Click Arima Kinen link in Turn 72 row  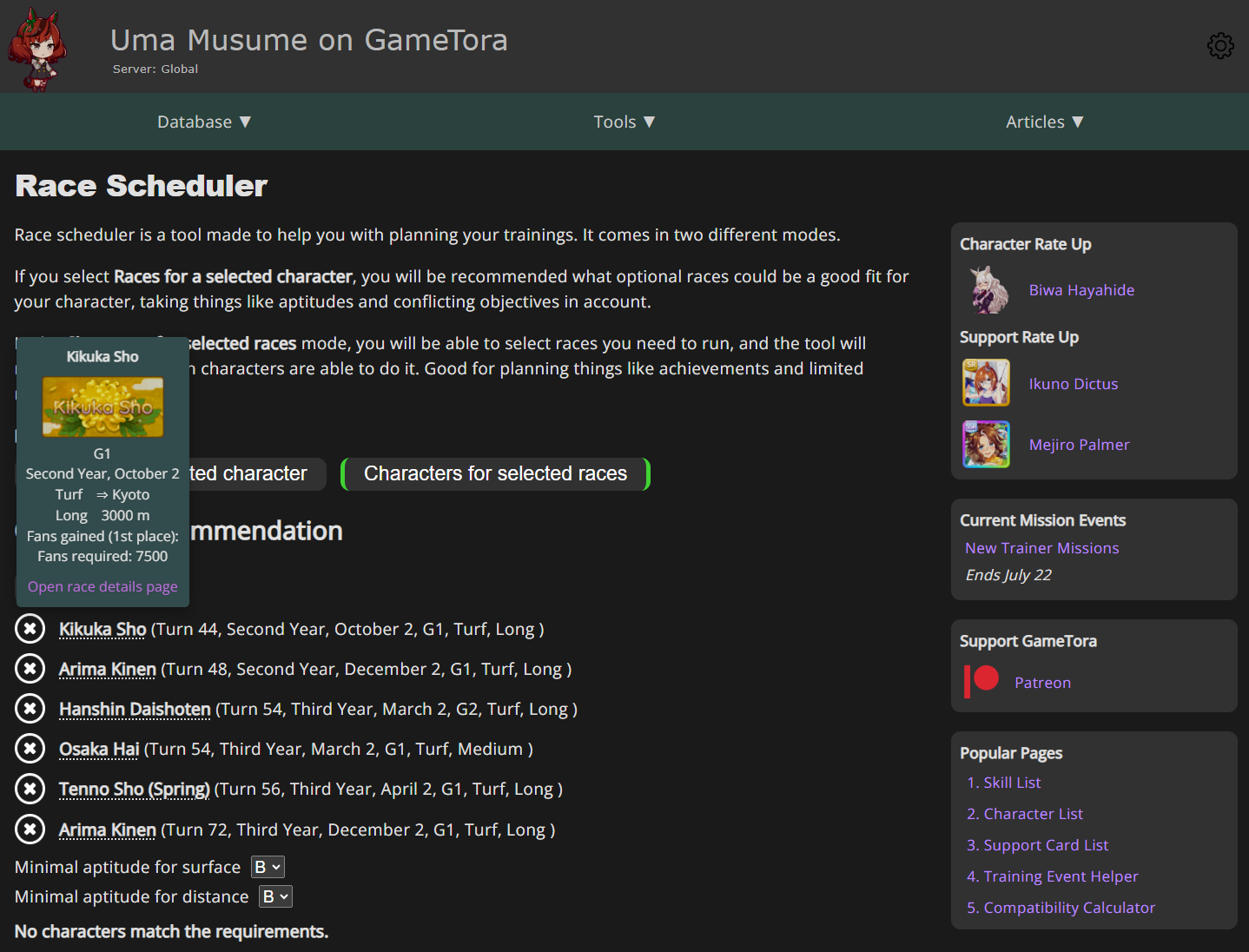108,830
